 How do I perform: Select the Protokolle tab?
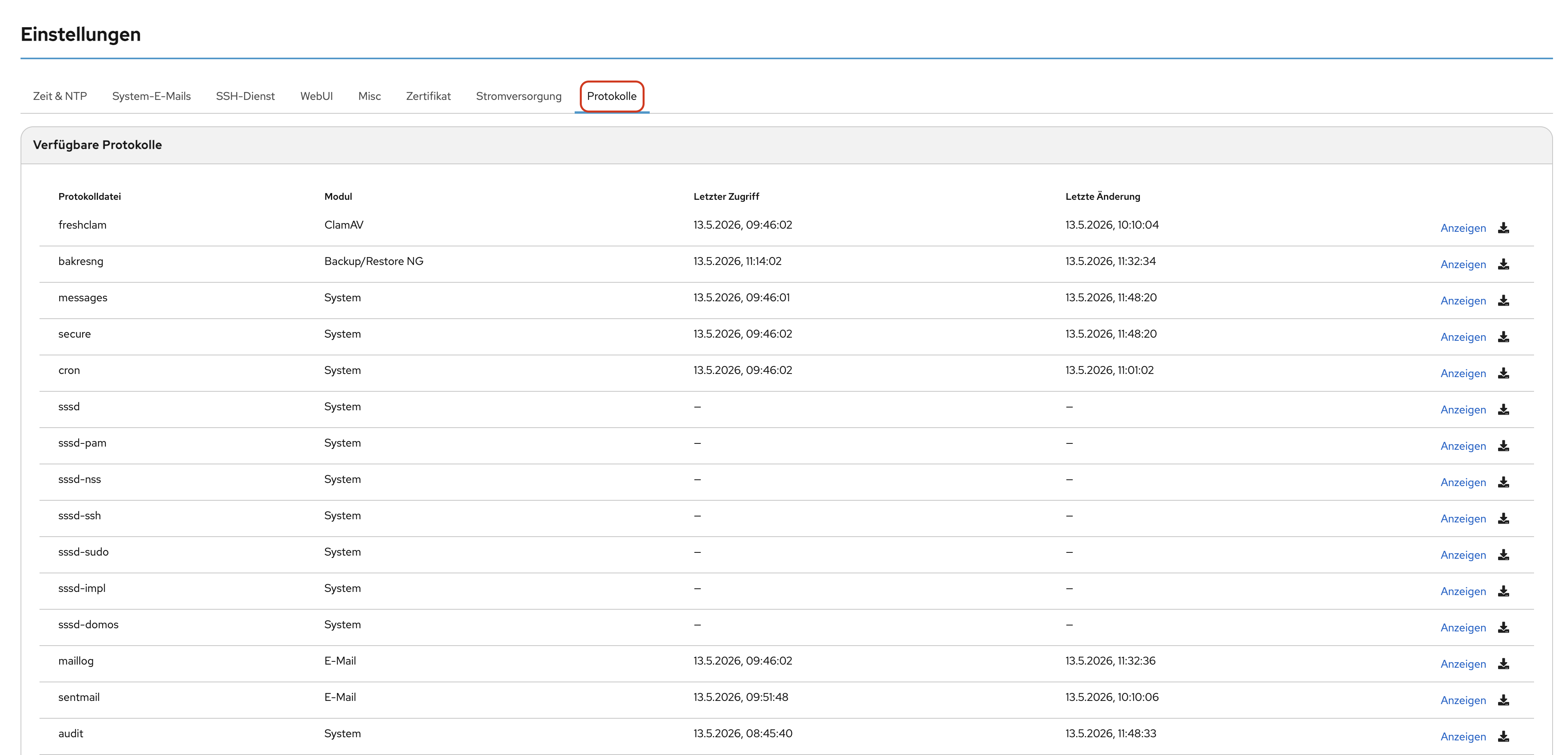coord(612,96)
